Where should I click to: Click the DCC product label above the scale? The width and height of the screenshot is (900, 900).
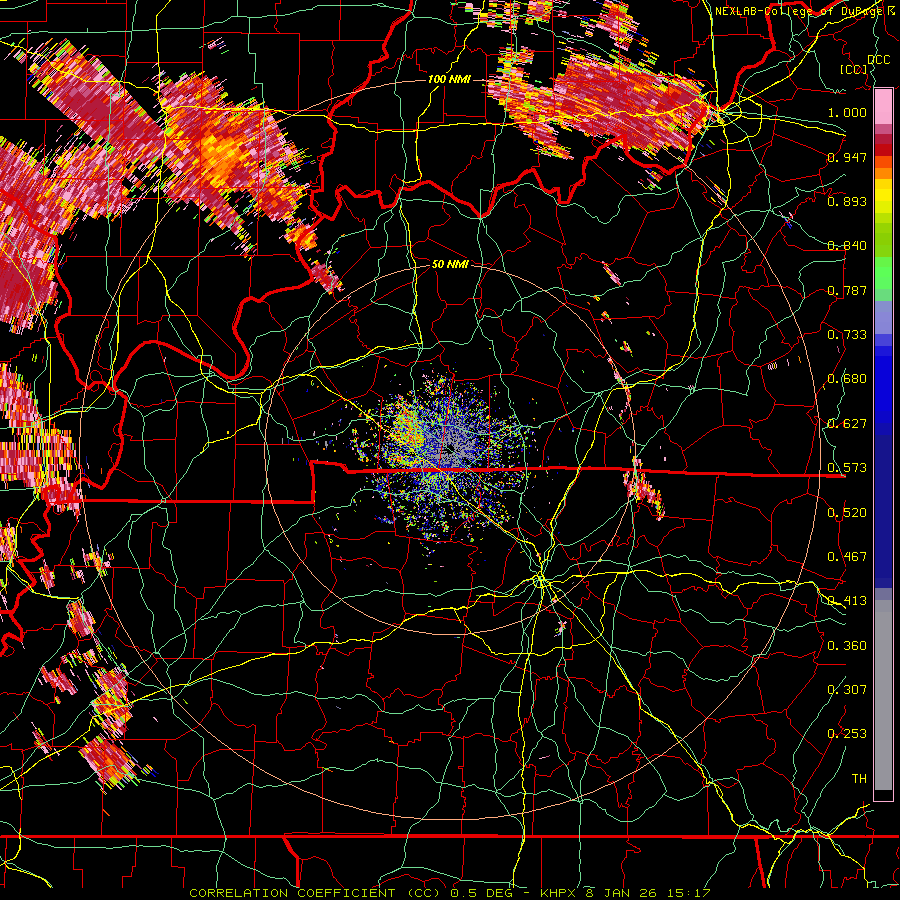click(x=878, y=60)
